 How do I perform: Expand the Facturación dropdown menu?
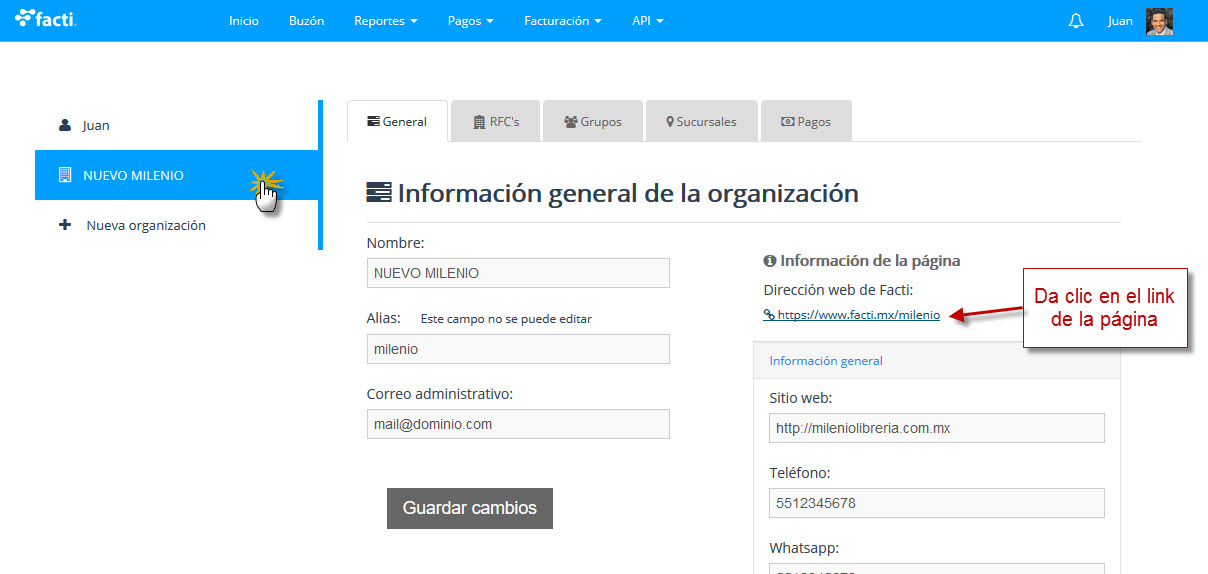[x=563, y=21]
